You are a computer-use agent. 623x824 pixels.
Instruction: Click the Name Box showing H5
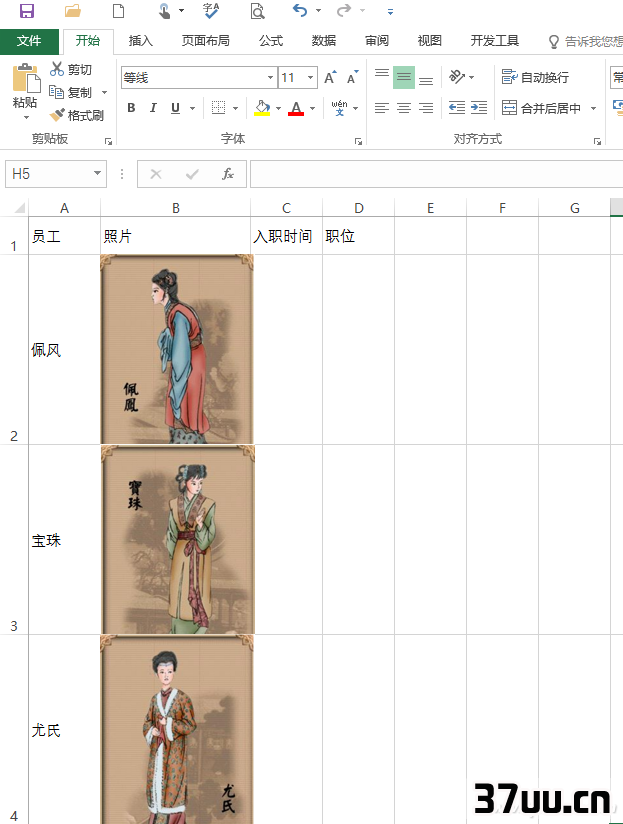tap(56, 174)
